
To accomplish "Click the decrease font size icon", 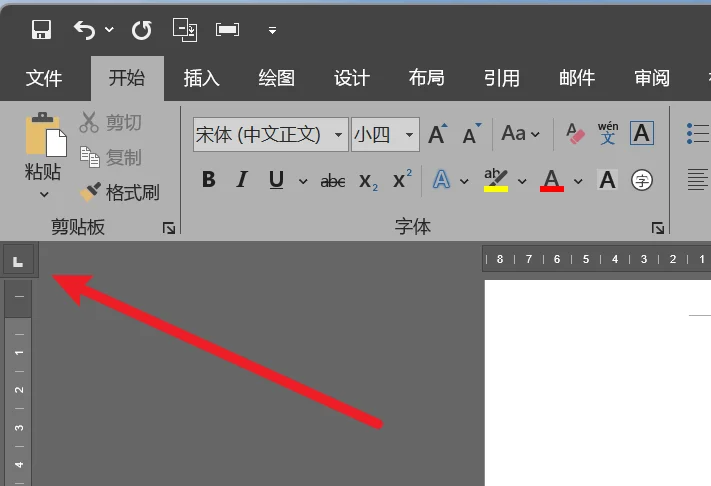I will point(471,134).
